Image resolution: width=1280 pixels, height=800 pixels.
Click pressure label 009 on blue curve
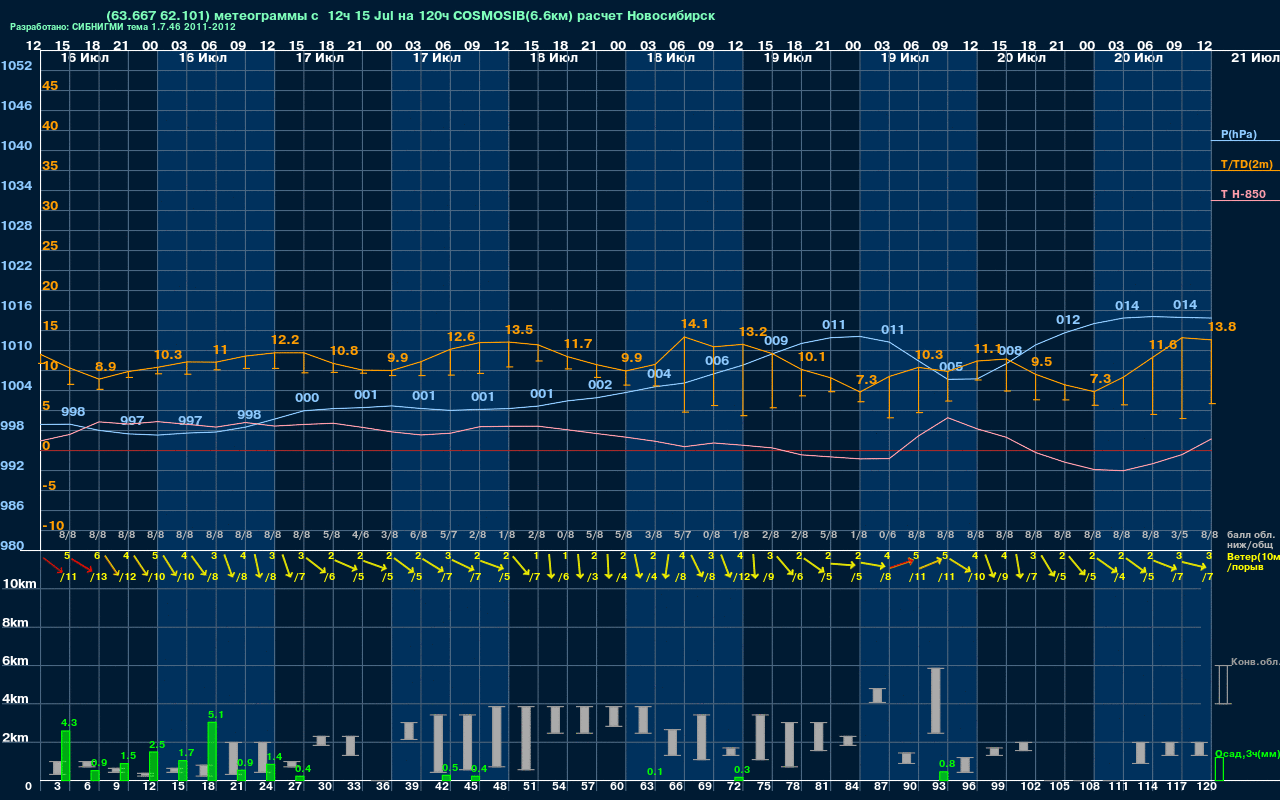(x=776, y=341)
